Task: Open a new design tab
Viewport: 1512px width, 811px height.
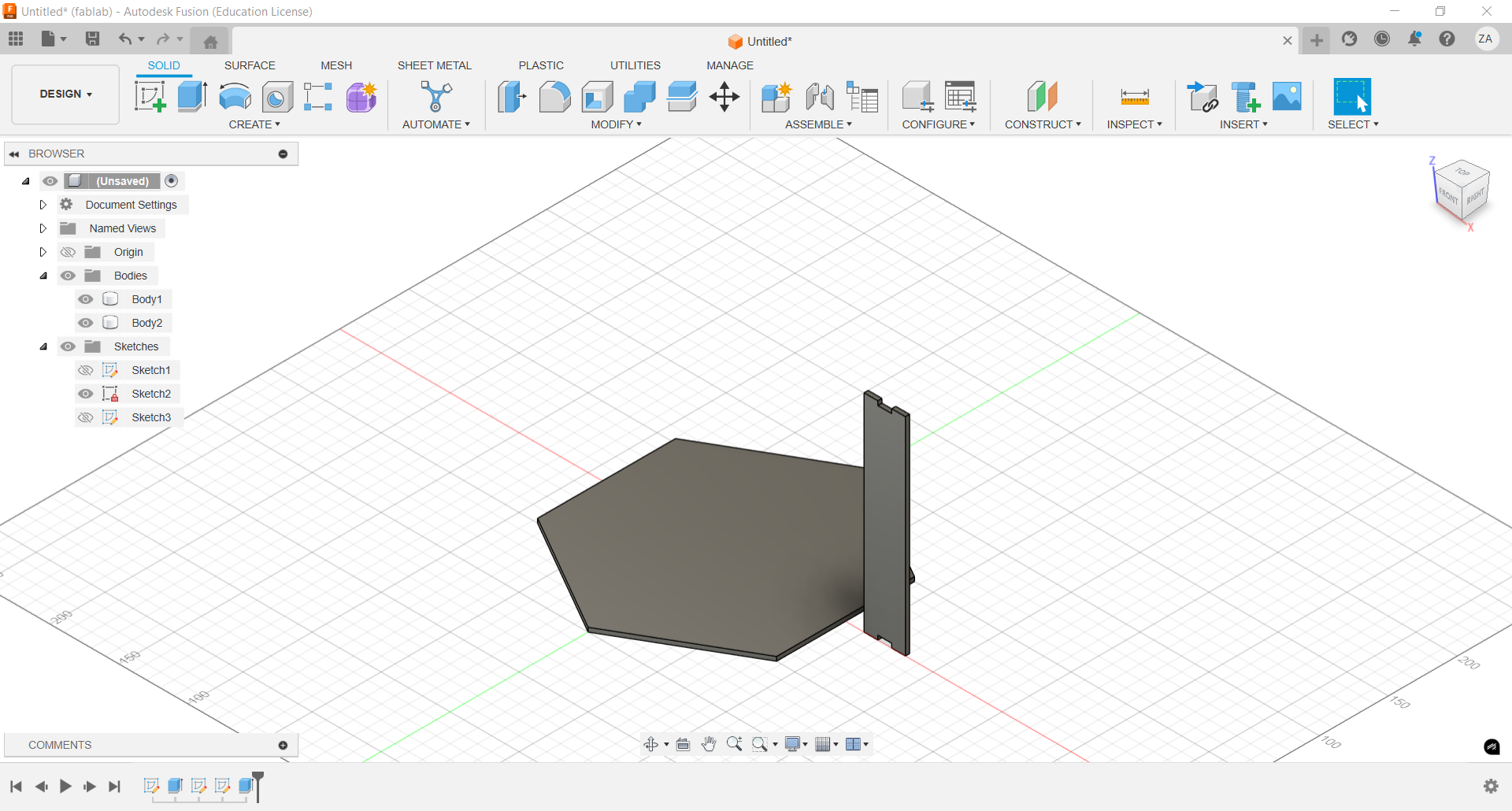Action: pos(1316,40)
